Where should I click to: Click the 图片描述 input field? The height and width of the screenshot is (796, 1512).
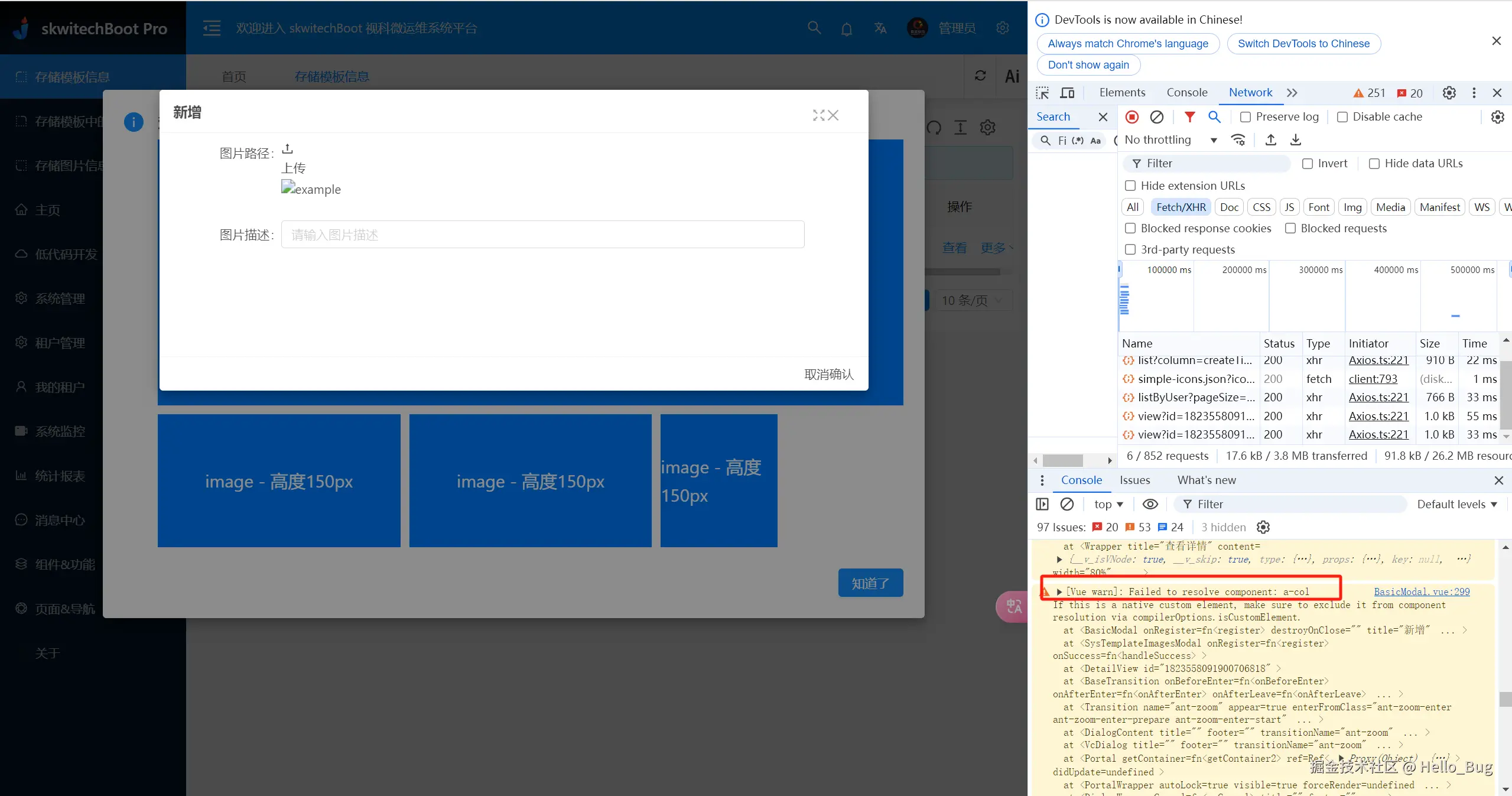pyautogui.click(x=542, y=235)
